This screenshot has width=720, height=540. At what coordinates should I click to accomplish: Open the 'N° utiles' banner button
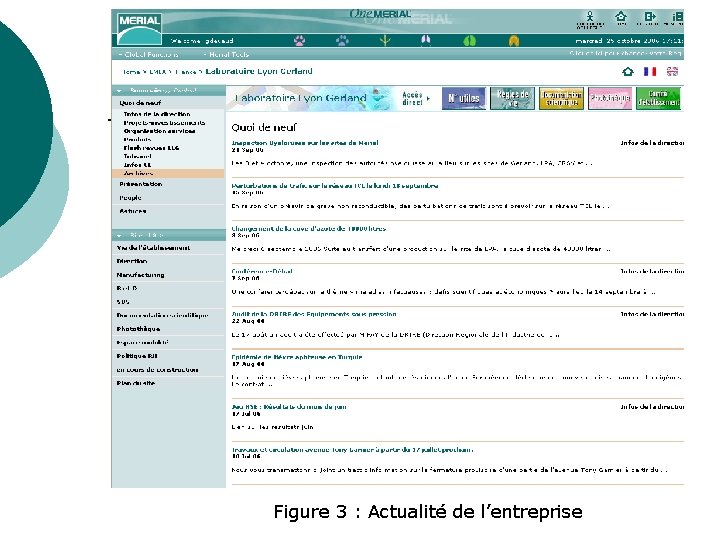(x=464, y=98)
